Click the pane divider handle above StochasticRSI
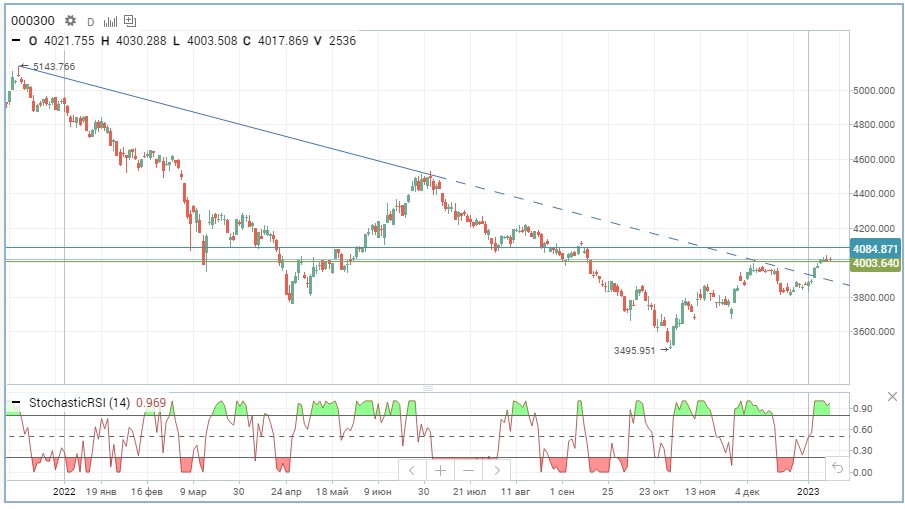This screenshot has height=509, width=905. [x=429, y=387]
